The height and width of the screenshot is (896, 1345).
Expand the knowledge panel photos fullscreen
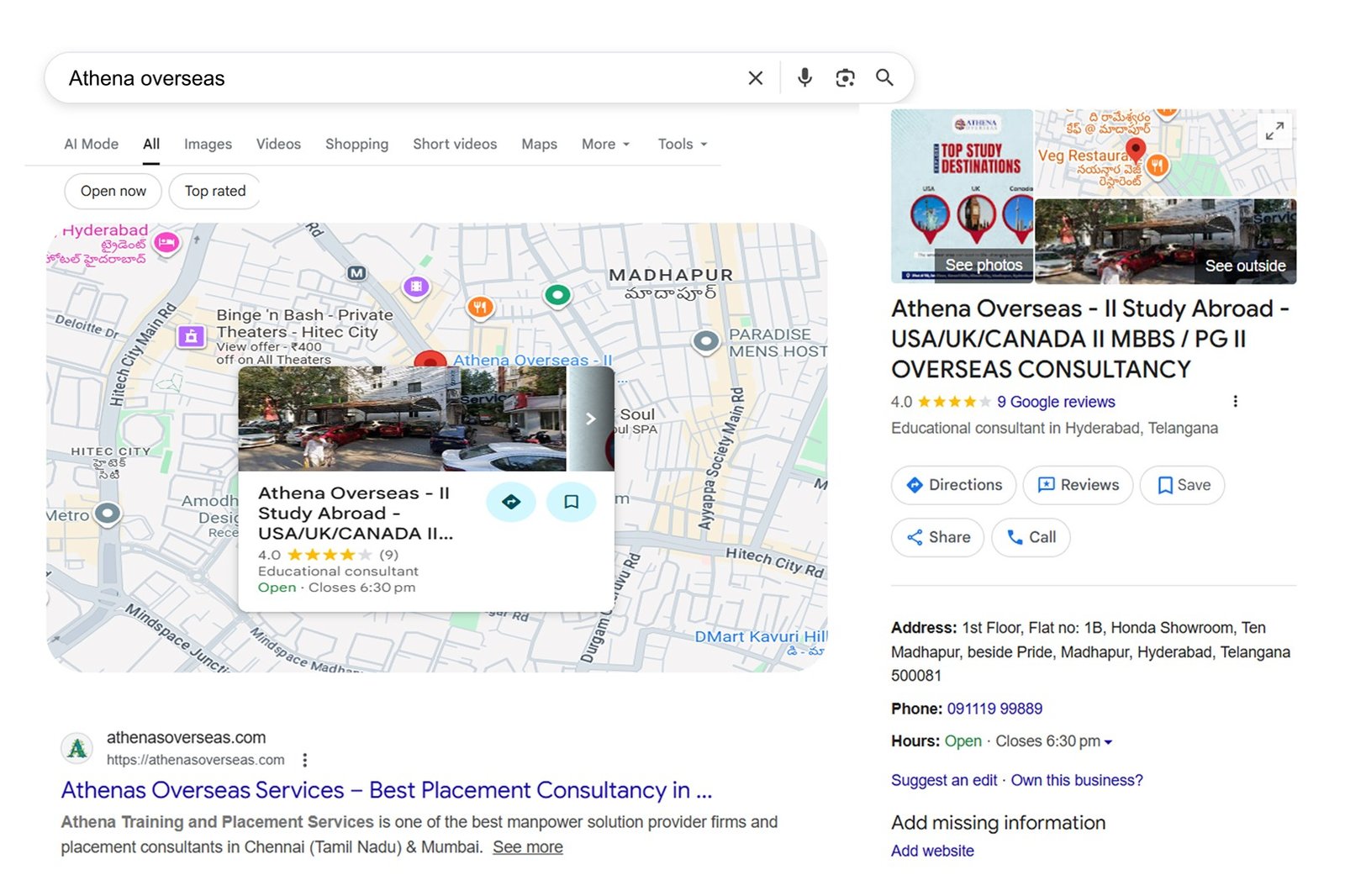point(1275,132)
